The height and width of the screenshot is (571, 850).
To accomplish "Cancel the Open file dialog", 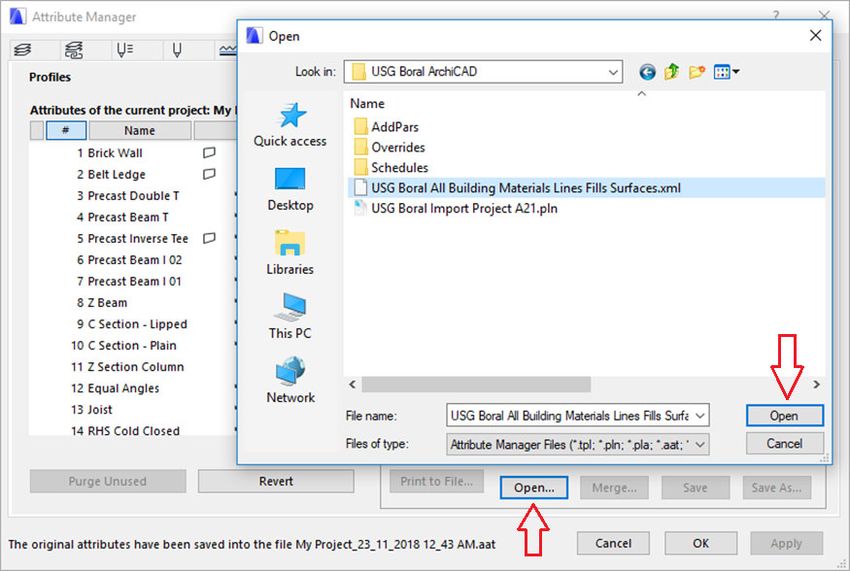I will (x=784, y=444).
